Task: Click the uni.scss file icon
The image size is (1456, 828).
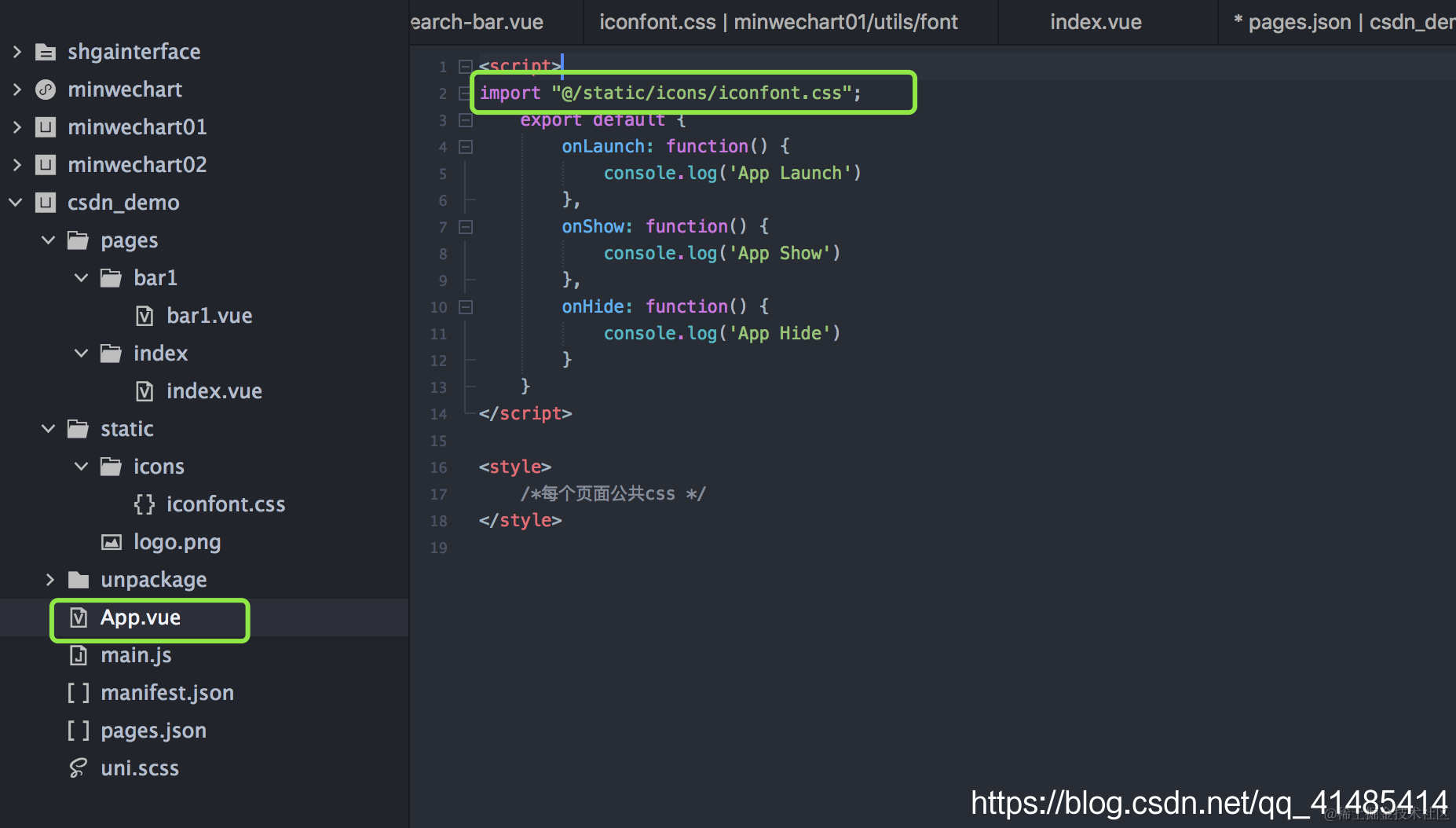Action: 78,768
